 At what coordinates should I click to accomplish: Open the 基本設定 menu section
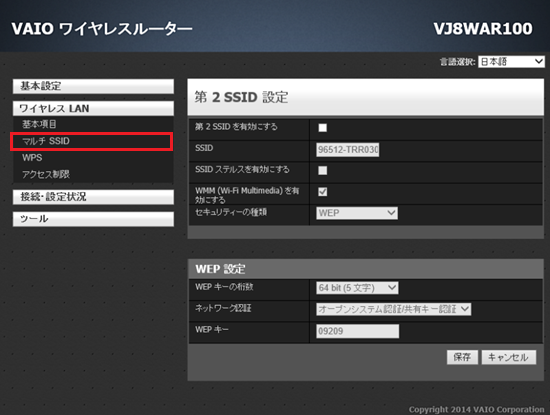point(93,86)
